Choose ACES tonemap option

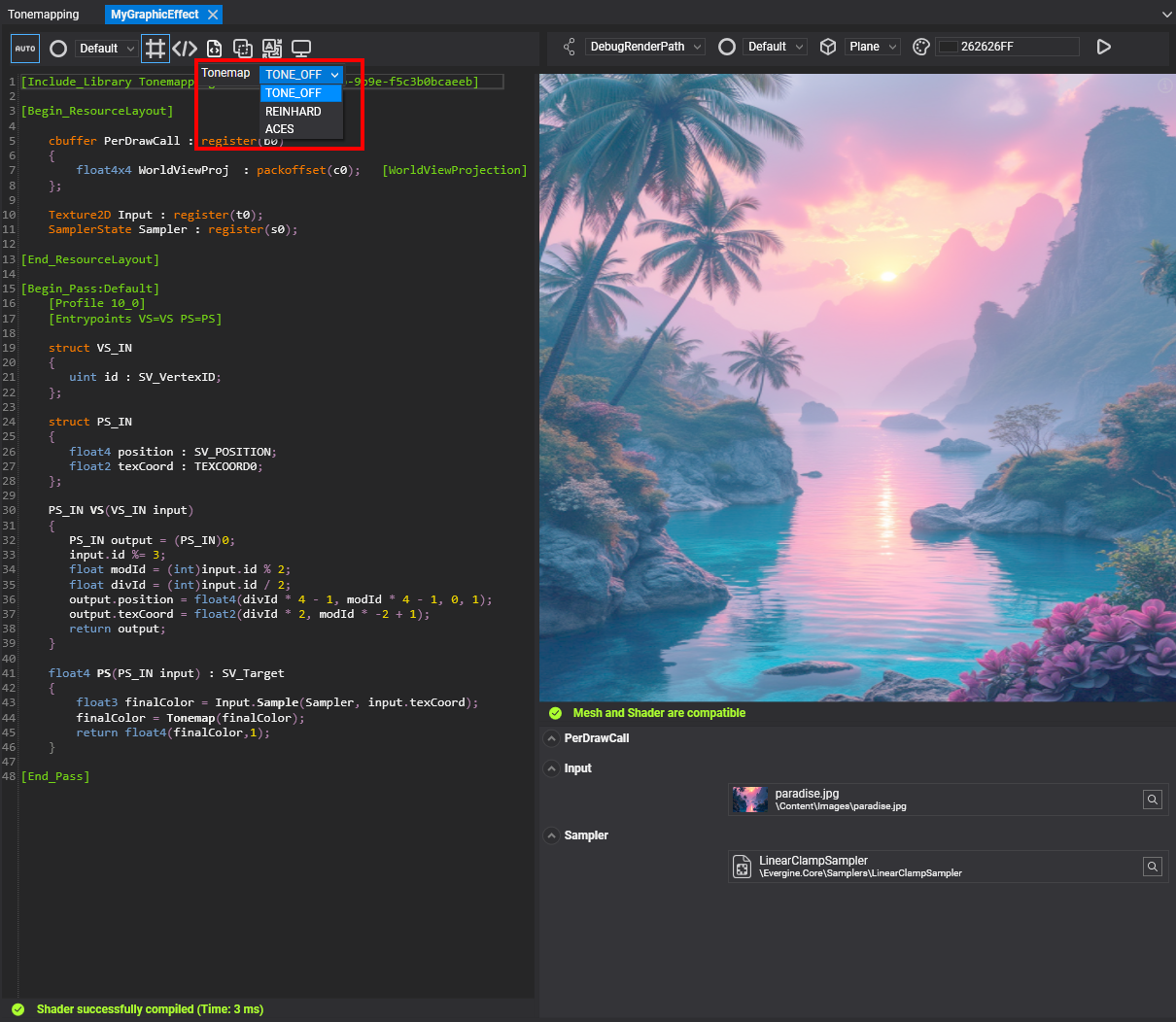[x=280, y=129]
